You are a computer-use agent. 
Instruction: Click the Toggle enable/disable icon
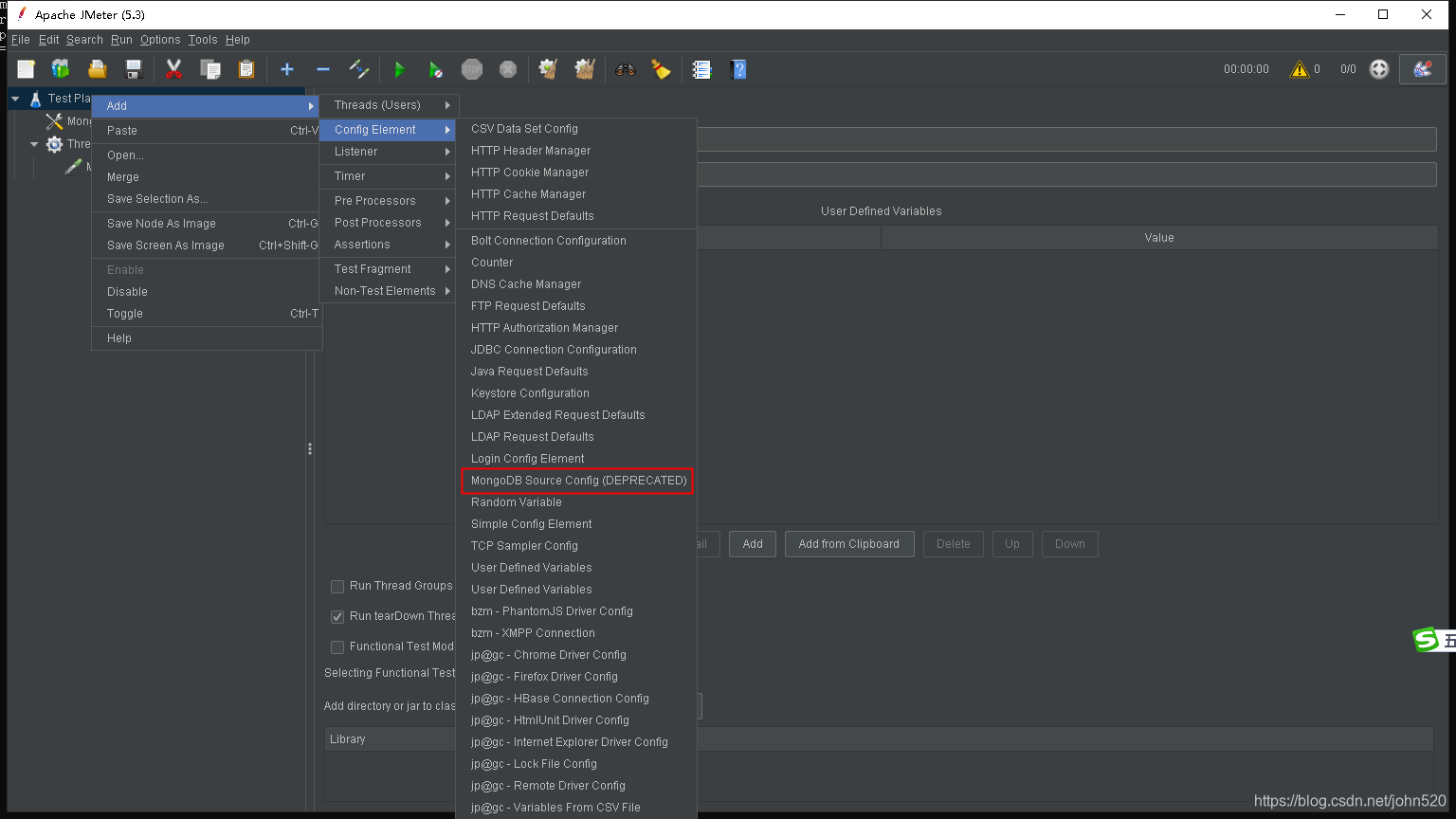point(358,69)
